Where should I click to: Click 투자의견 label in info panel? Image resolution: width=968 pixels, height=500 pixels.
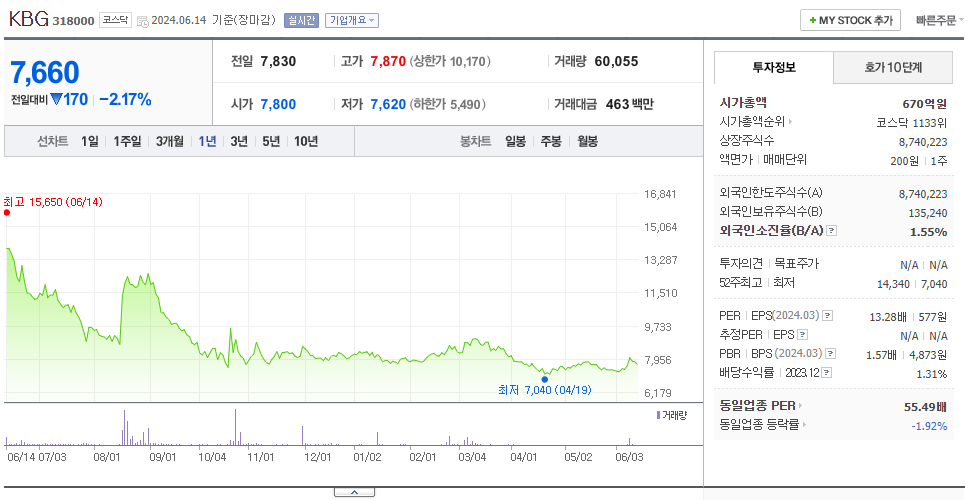(x=741, y=264)
